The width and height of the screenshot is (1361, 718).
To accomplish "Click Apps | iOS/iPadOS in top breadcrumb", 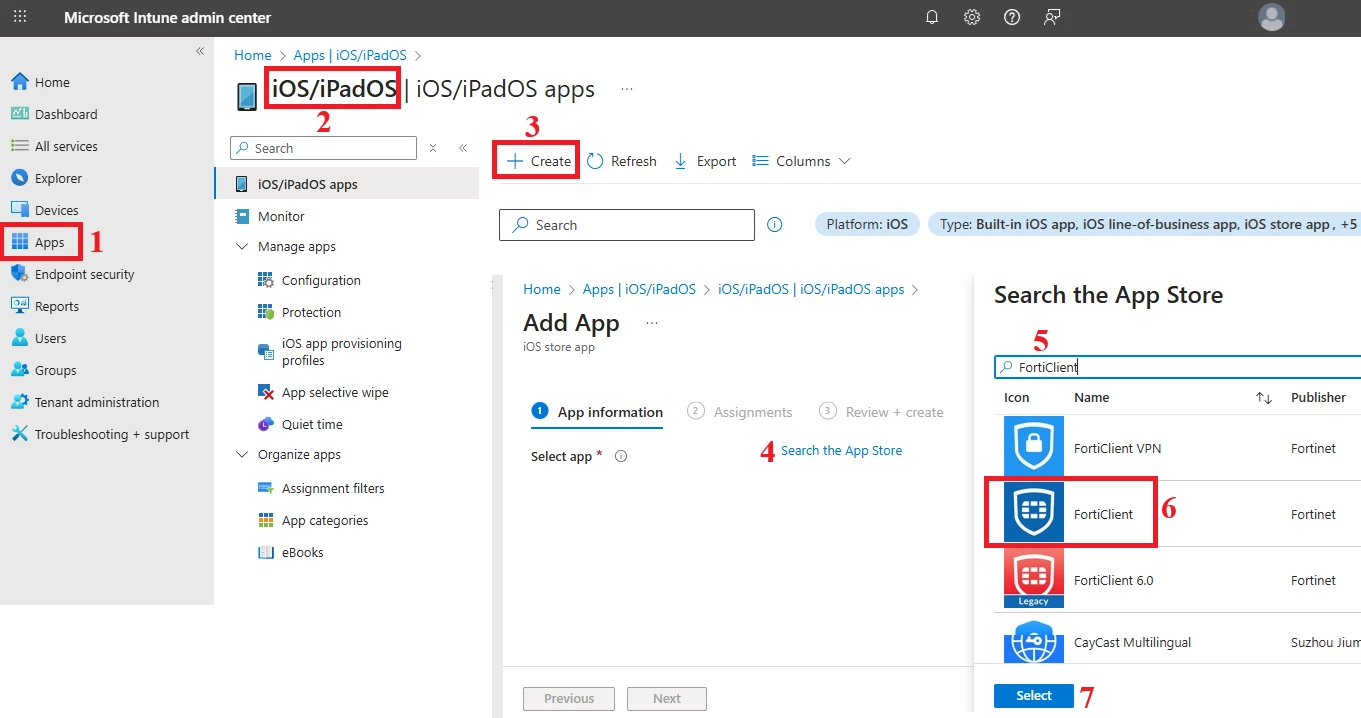I will point(350,55).
